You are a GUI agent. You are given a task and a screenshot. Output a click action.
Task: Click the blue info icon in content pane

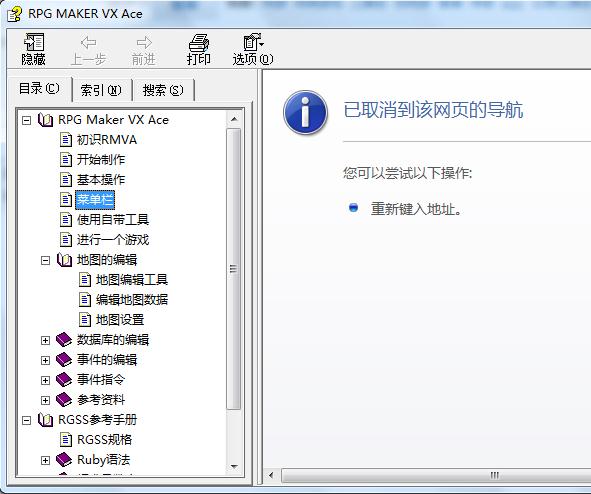pos(305,112)
